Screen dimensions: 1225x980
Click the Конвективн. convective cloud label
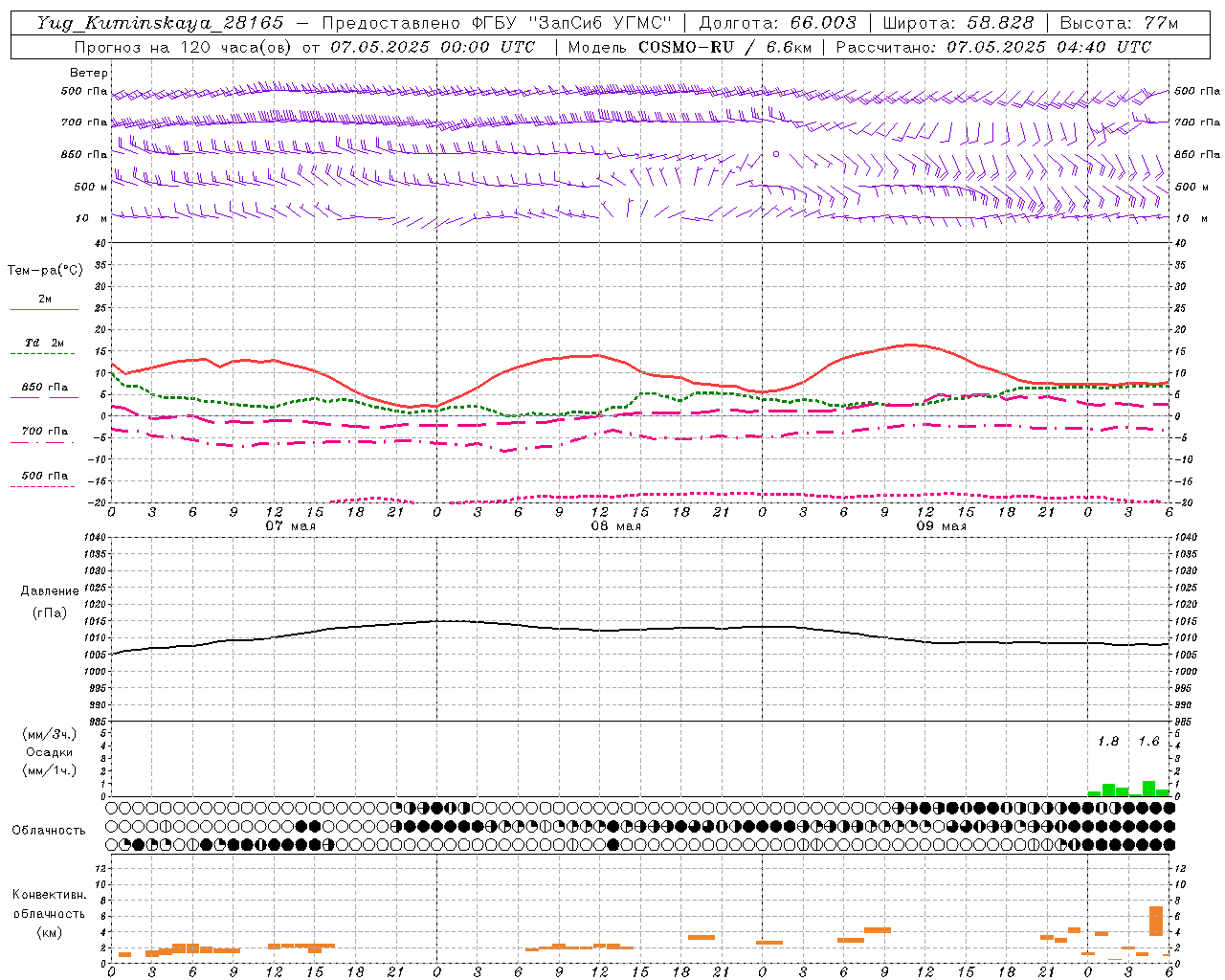pos(50,895)
